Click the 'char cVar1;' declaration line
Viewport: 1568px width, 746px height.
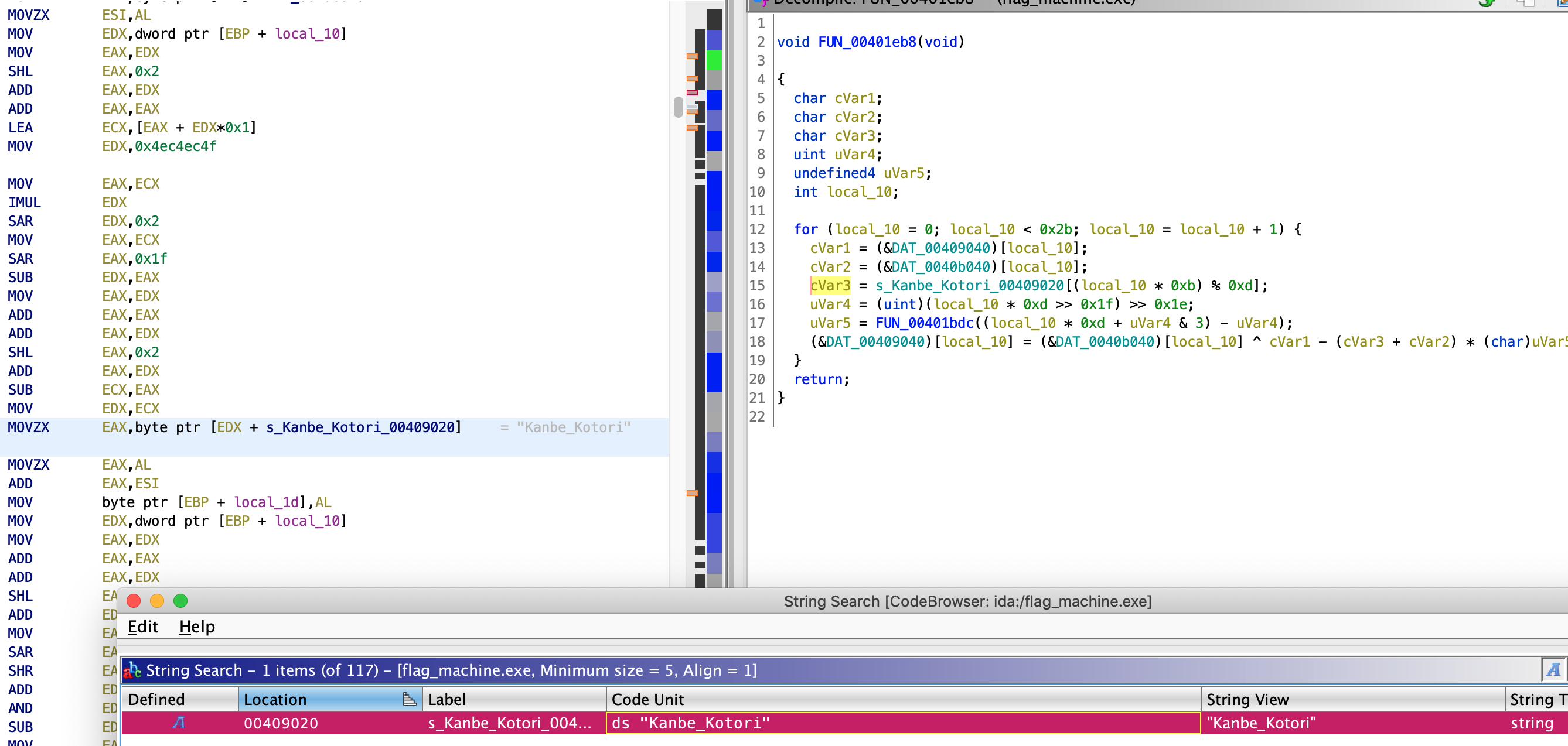(837, 98)
